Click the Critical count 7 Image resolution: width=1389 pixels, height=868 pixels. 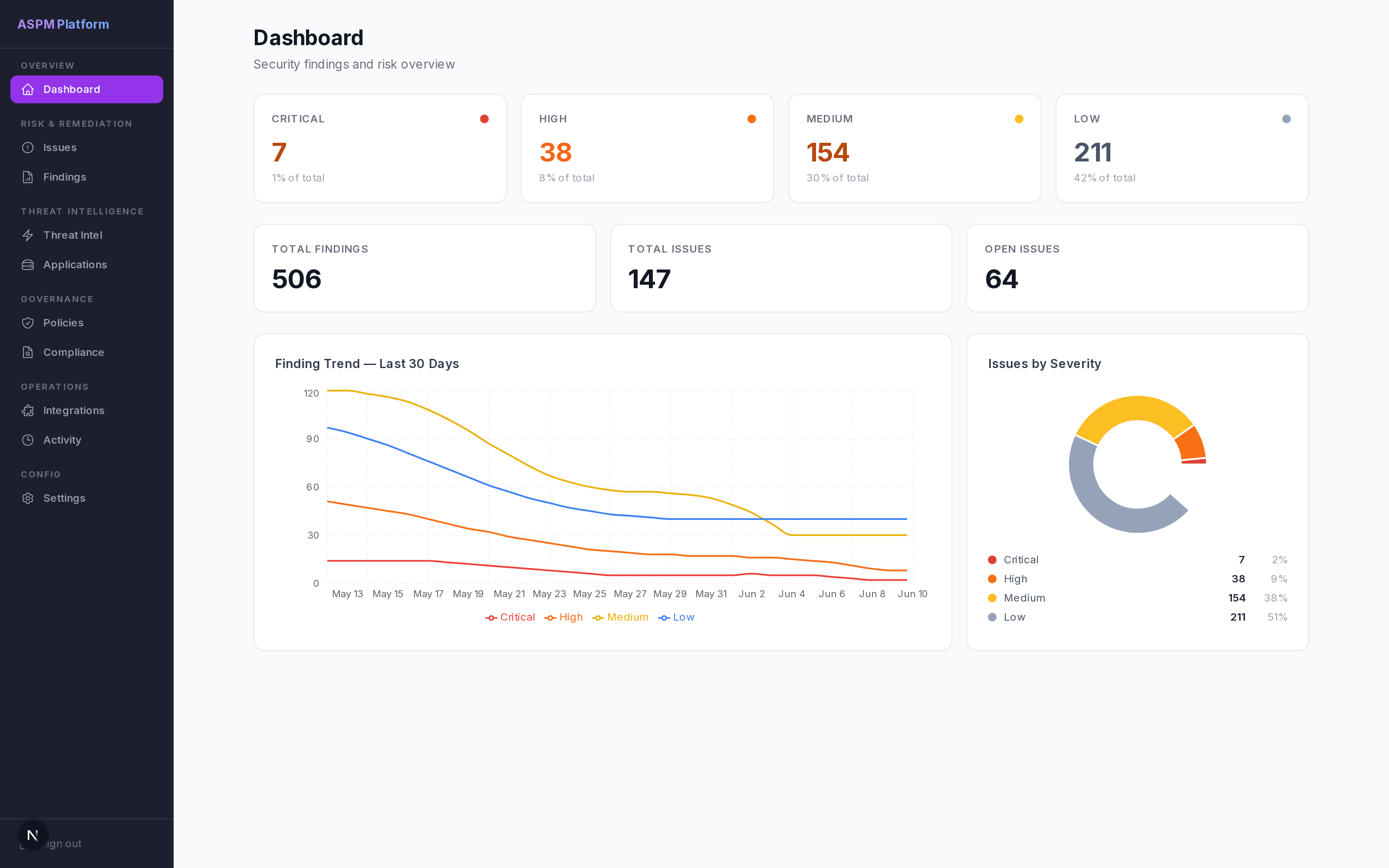pos(279,152)
